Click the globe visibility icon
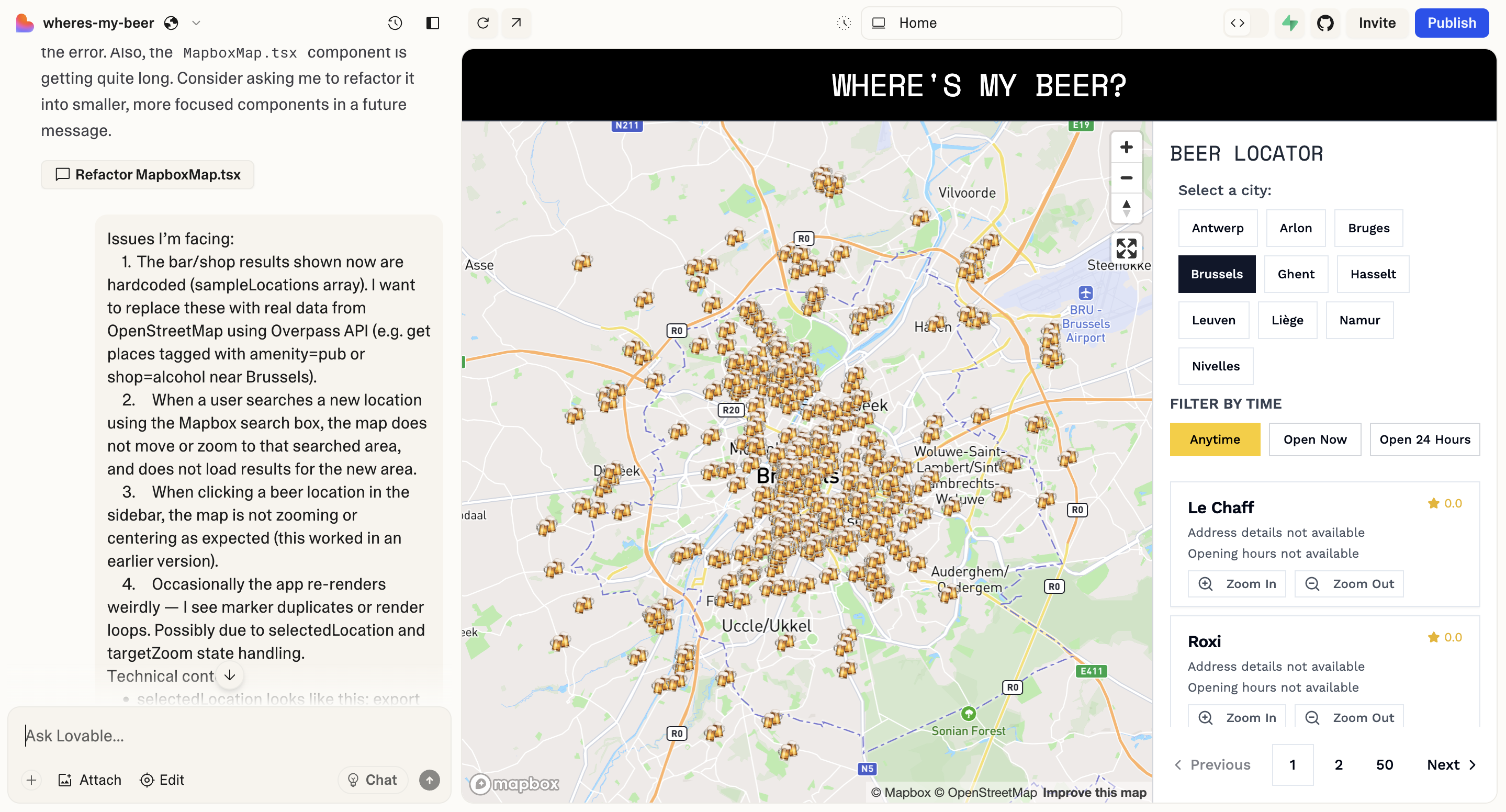1506x812 pixels. tap(171, 23)
